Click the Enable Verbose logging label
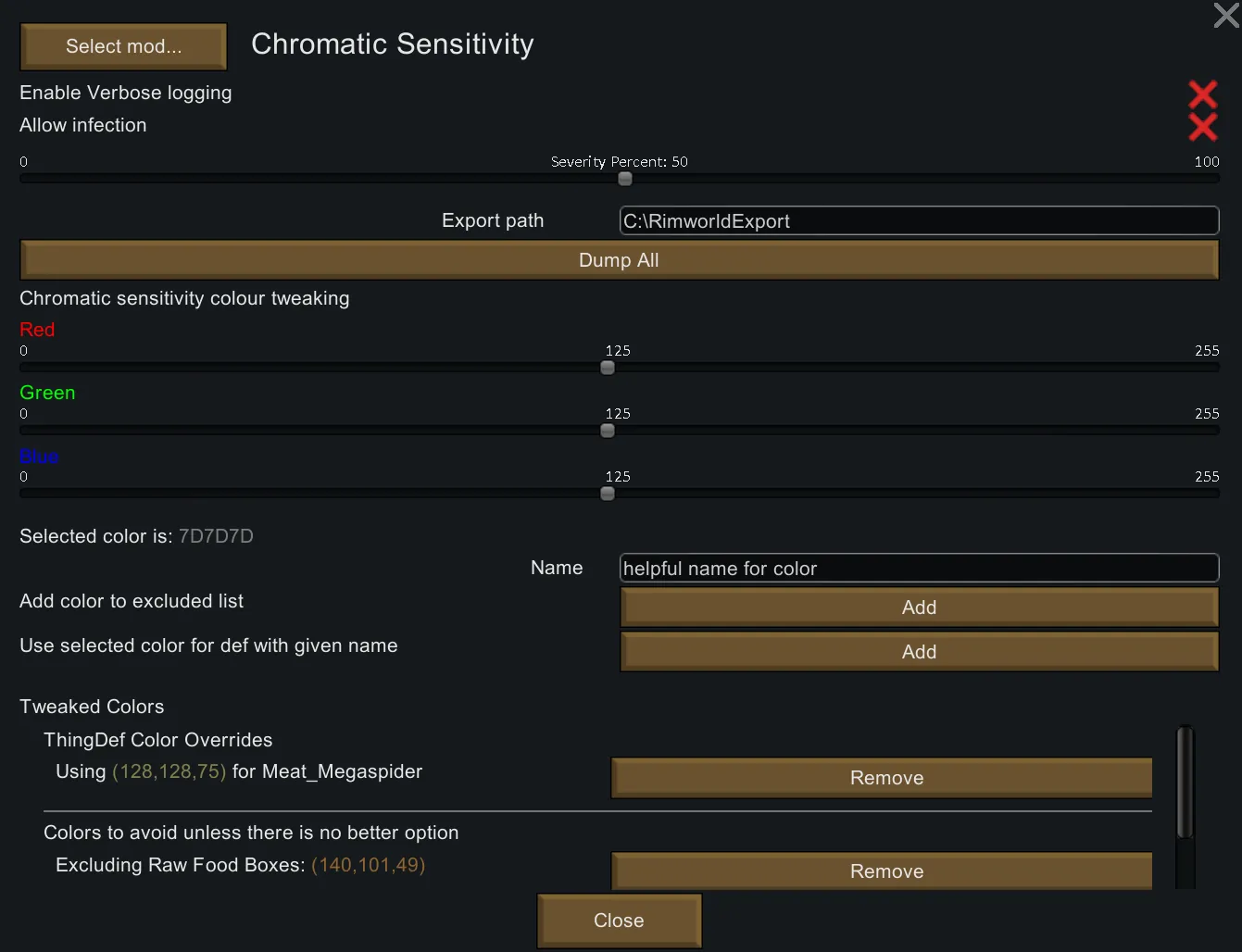The image size is (1242, 952). point(126,94)
